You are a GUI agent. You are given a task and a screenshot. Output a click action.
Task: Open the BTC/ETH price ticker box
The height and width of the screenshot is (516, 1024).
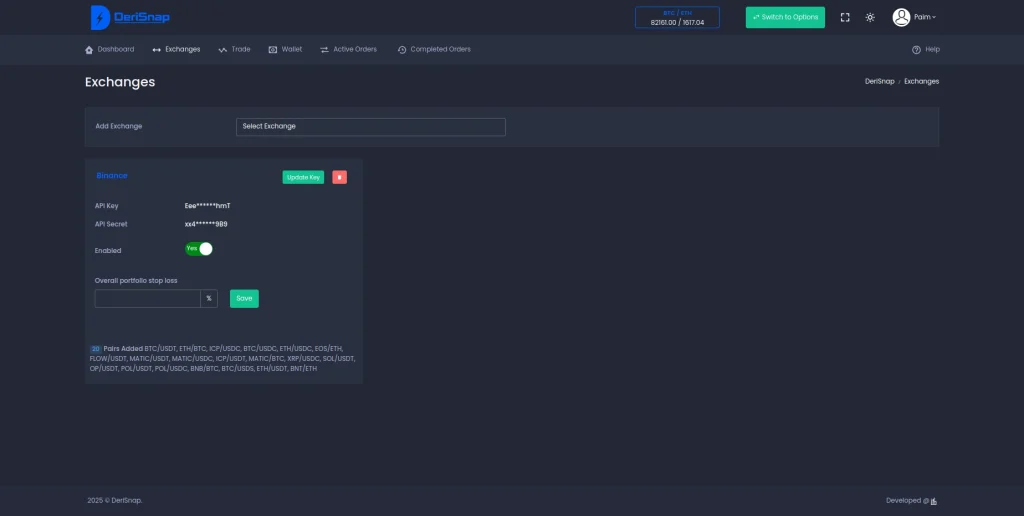(677, 17)
